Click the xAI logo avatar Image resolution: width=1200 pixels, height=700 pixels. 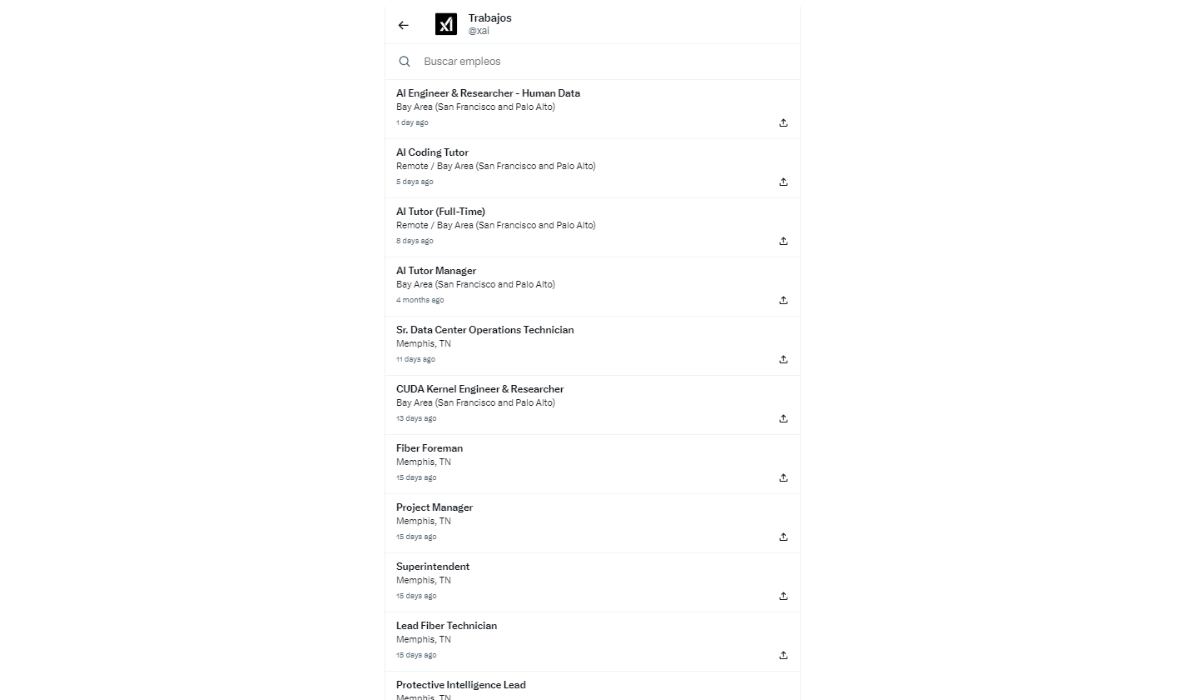click(x=446, y=24)
